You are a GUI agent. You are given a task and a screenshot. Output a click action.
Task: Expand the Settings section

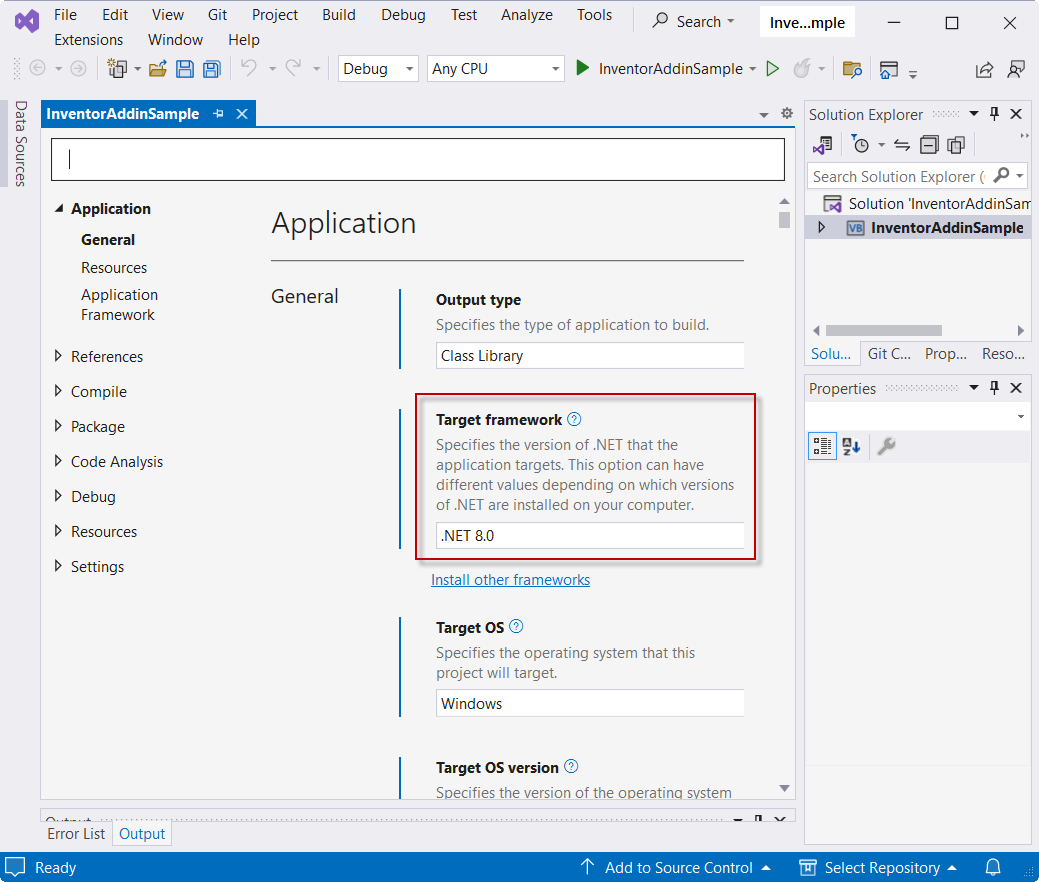(x=58, y=566)
